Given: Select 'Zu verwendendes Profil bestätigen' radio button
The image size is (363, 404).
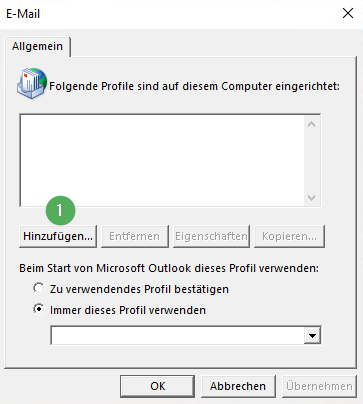Looking at the screenshot, I should 39,288.
